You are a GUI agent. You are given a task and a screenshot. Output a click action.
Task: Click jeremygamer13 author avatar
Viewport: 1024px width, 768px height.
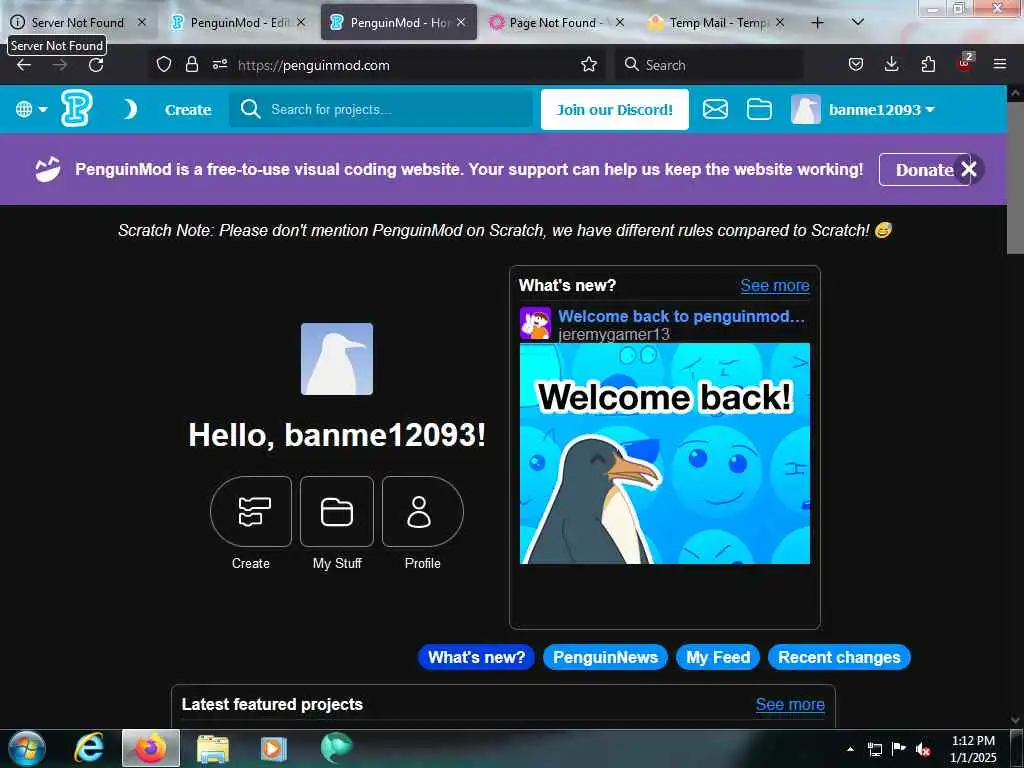coord(535,323)
